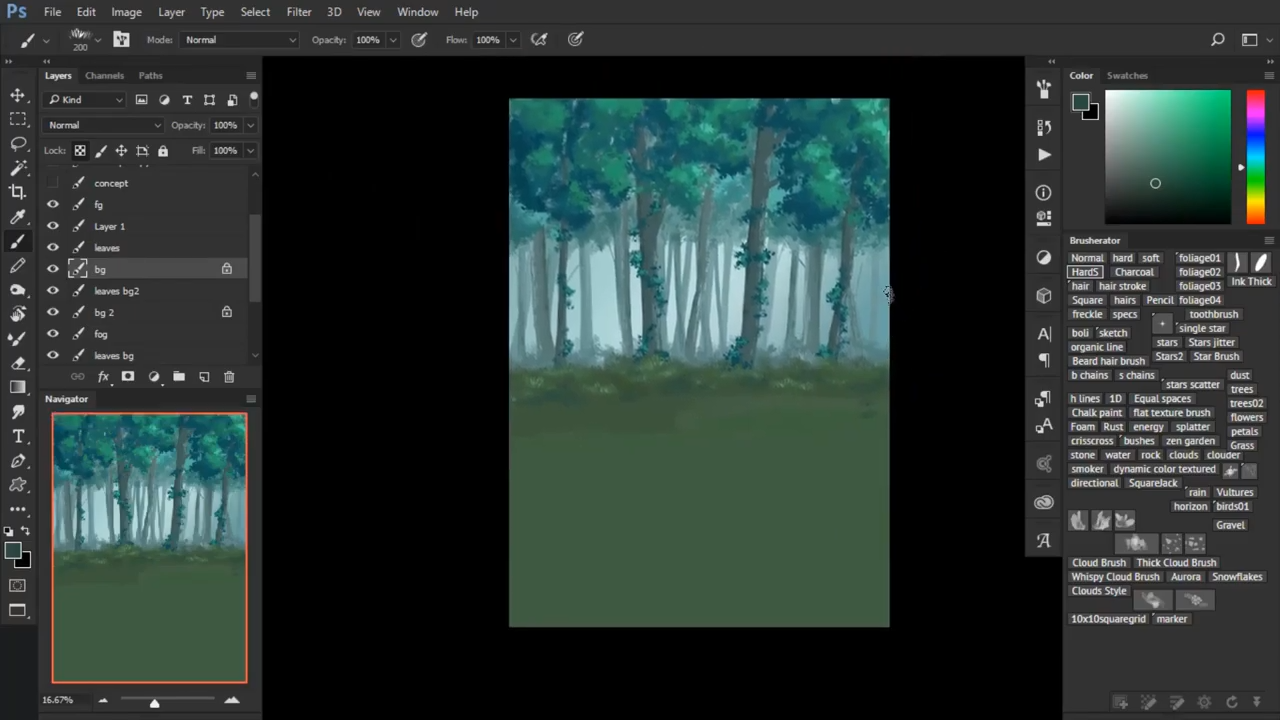
Task: Pick the Whispy Cloud Brush preset
Action: 1115,577
